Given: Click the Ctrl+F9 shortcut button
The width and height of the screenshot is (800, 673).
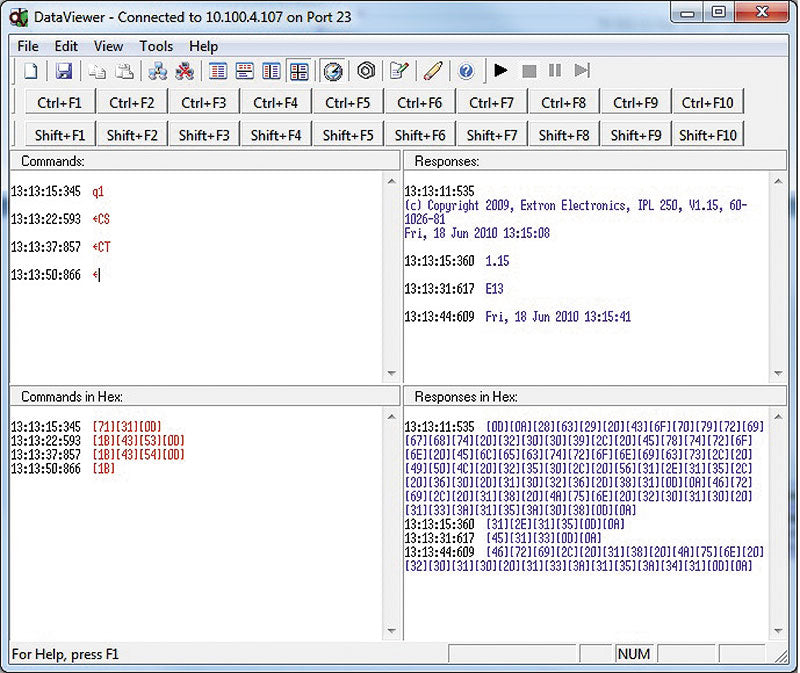Looking at the screenshot, I should point(635,103).
